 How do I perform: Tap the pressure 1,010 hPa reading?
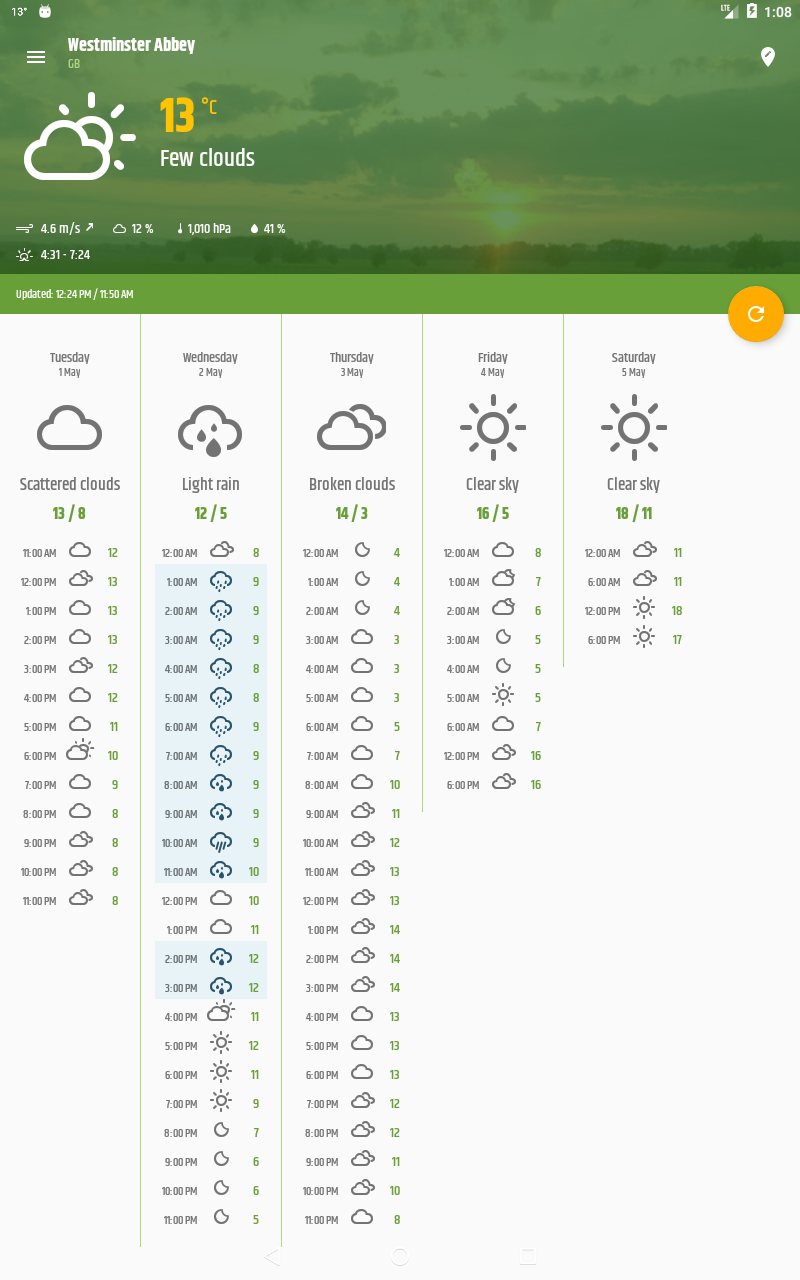[x=203, y=229]
